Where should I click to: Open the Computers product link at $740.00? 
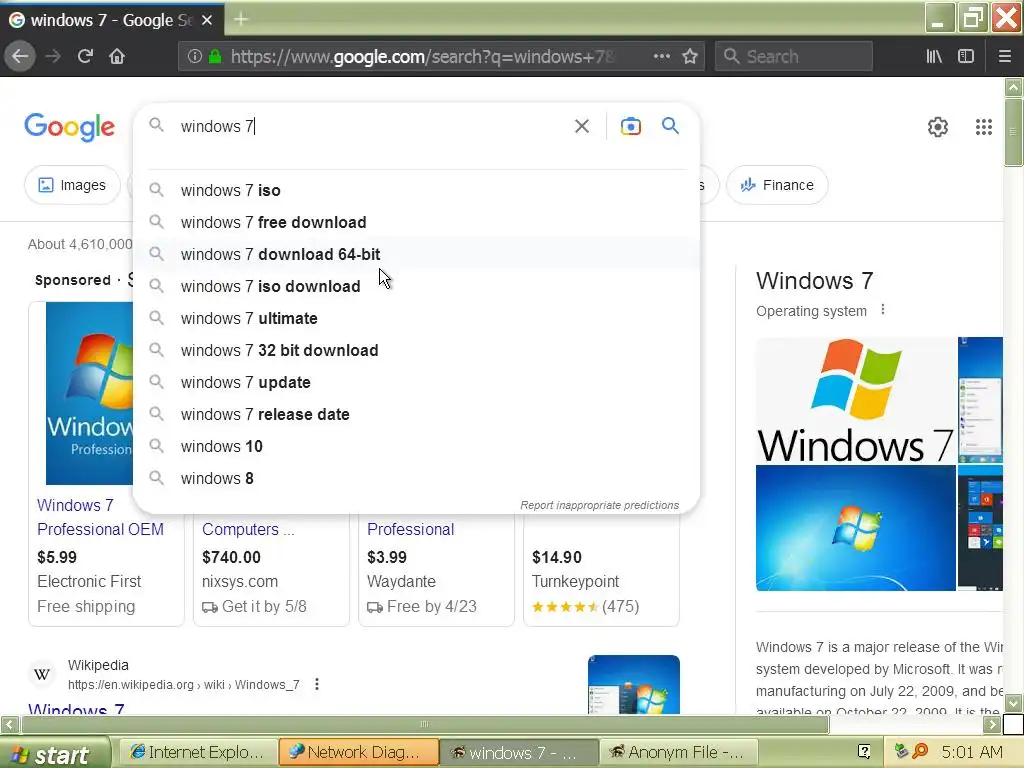tap(248, 529)
